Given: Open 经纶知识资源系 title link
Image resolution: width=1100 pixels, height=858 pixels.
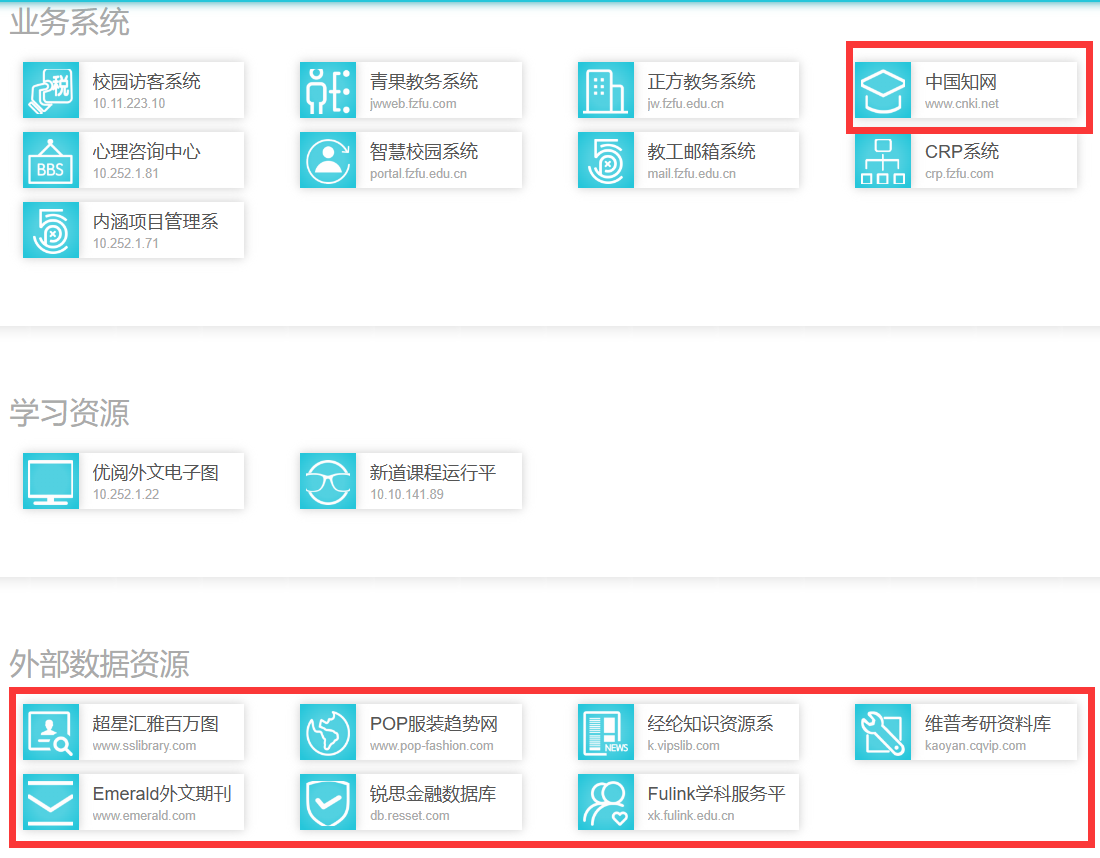Looking at the screenshot, I should (710, 723).
